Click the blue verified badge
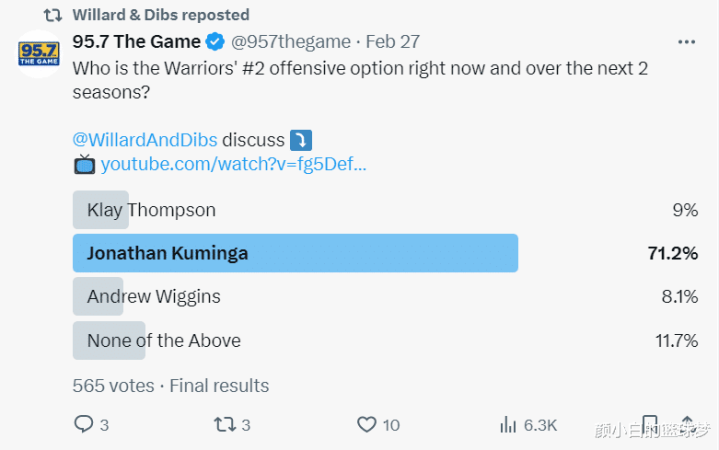 click(214, 42)
